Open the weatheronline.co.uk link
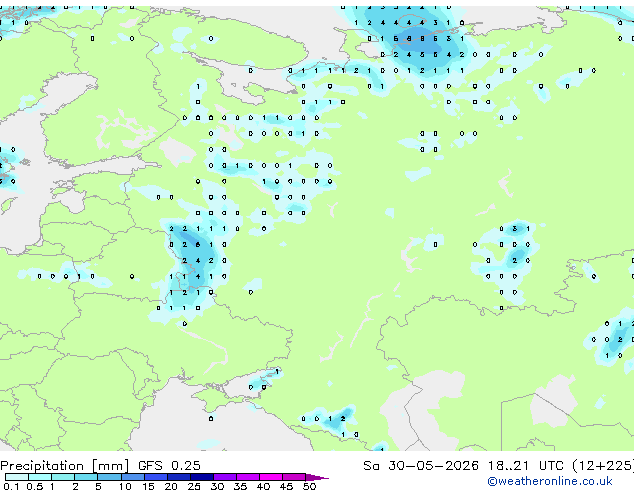 click(x=550, y=482)
